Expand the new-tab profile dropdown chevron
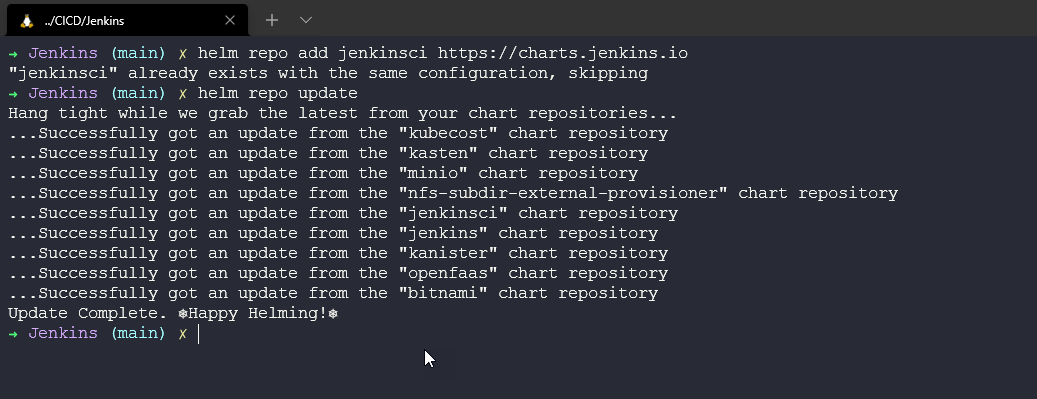Screen dimensions: 1037x399 [306, 20]
